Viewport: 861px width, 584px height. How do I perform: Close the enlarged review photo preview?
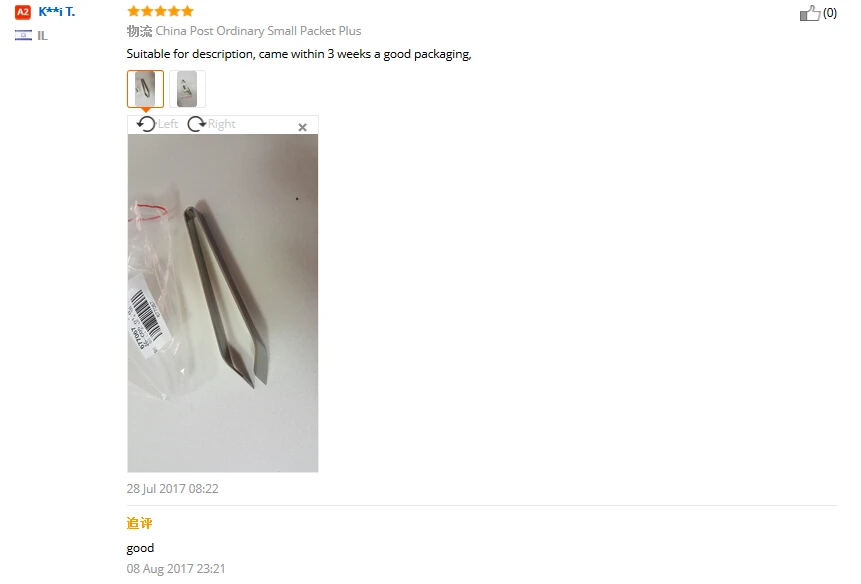(302, 127)
